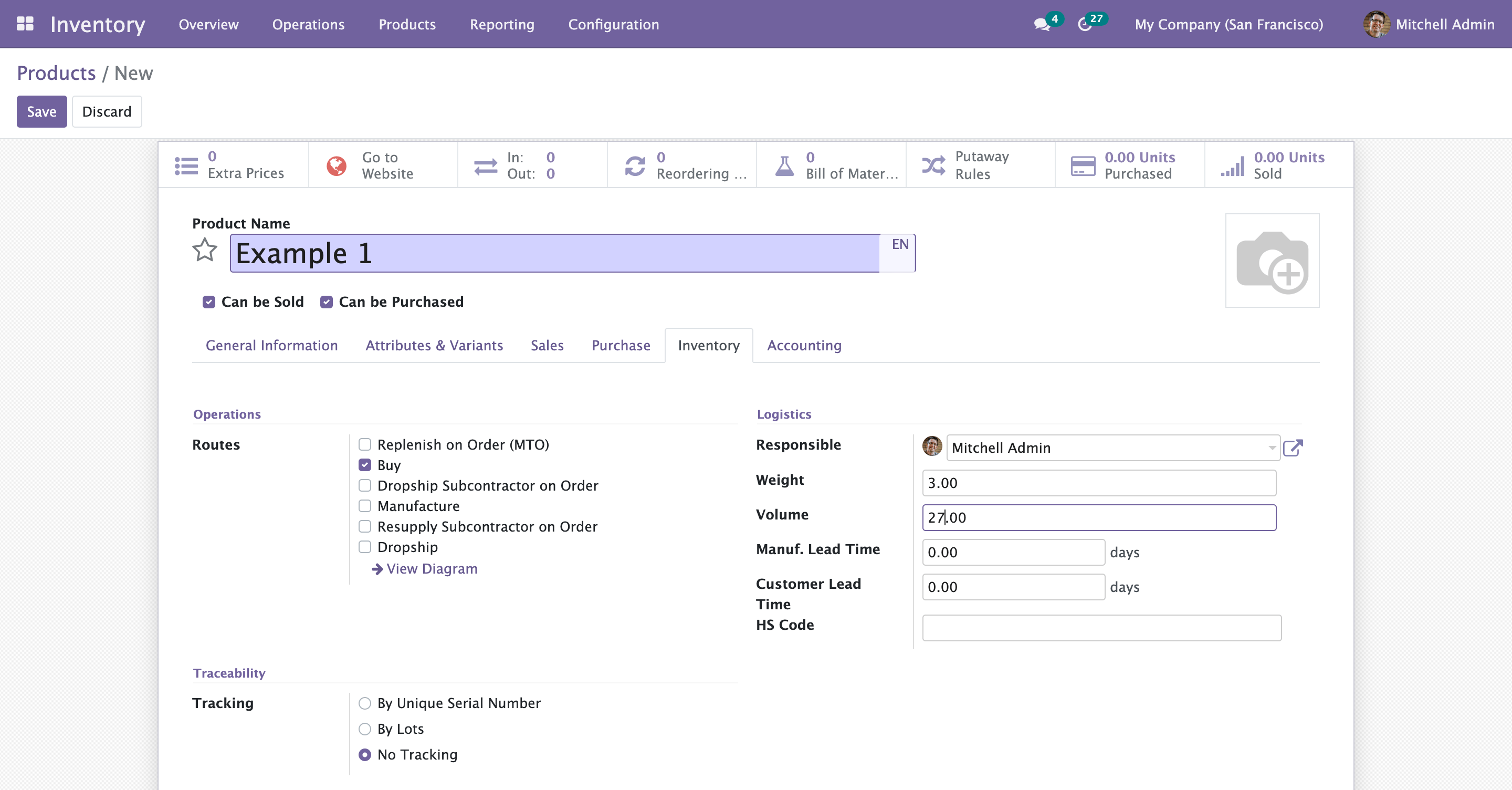This screenshot has width=1512, height=790.
Task: Click the product image upload placeholder
Action: click(1272, 260)
